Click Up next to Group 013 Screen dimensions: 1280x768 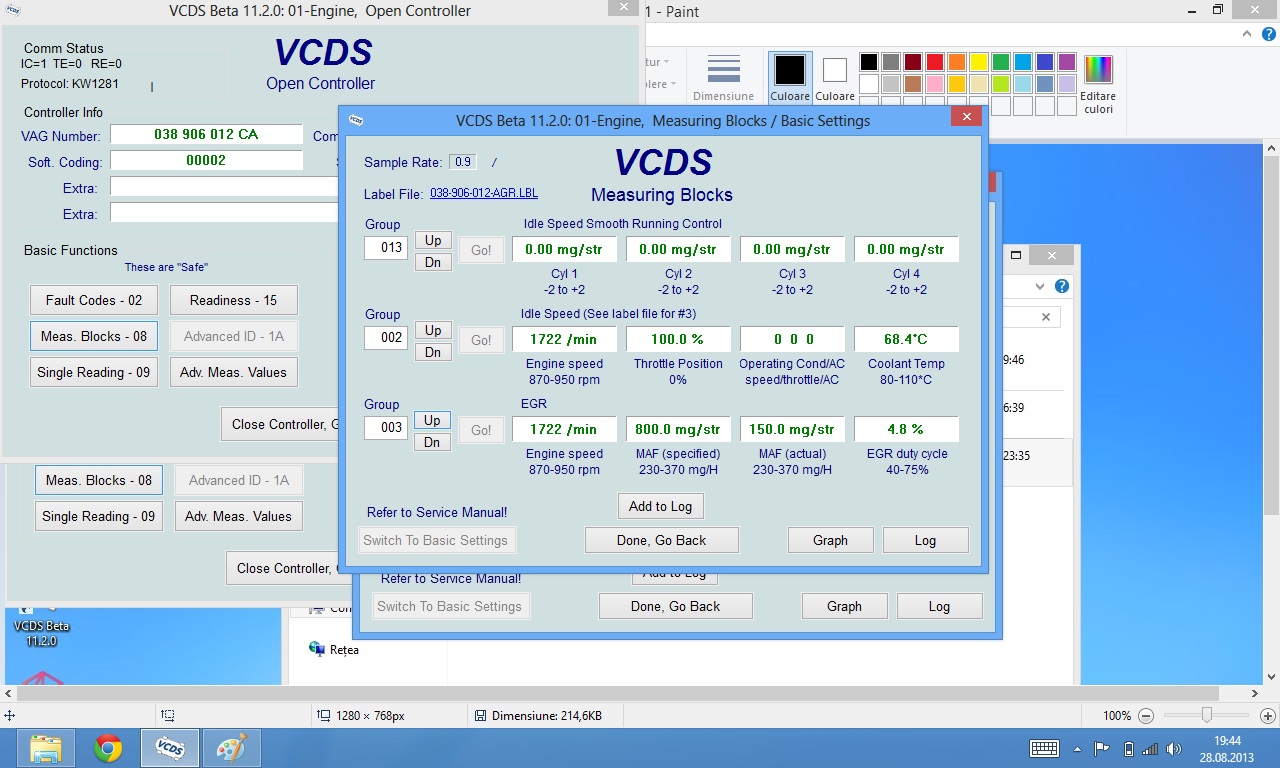[x=433, y=240]
